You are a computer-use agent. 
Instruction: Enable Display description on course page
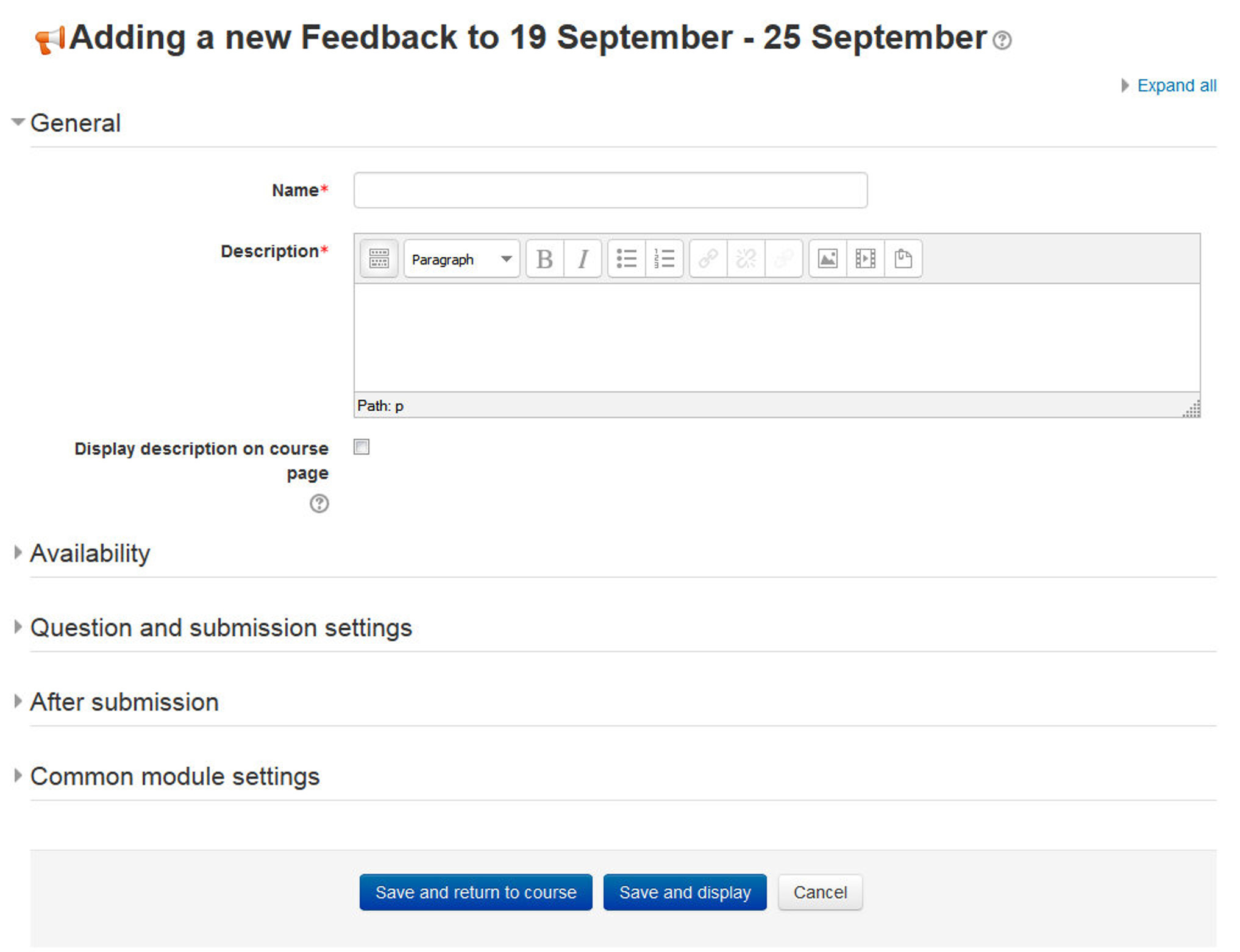[362, 447]
